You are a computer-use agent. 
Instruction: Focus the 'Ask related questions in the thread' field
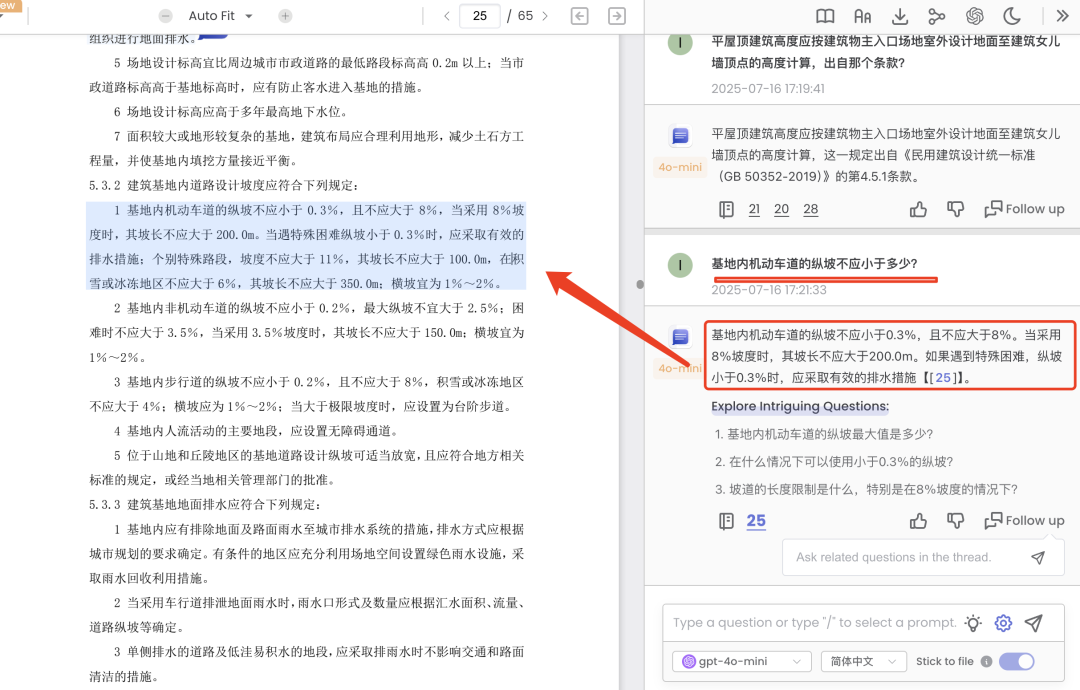(893, 557)
